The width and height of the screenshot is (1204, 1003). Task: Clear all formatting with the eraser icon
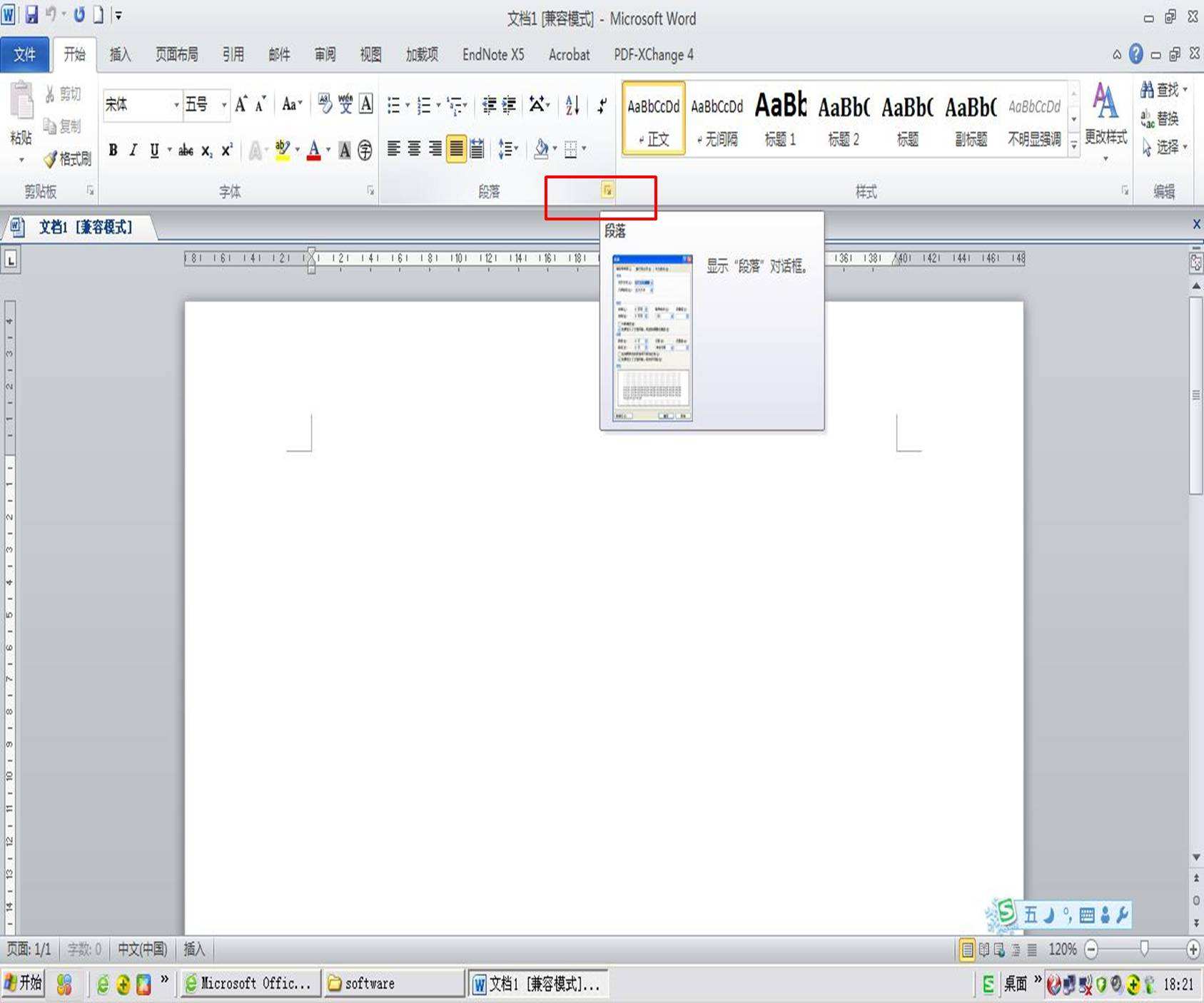click(325, 105)
